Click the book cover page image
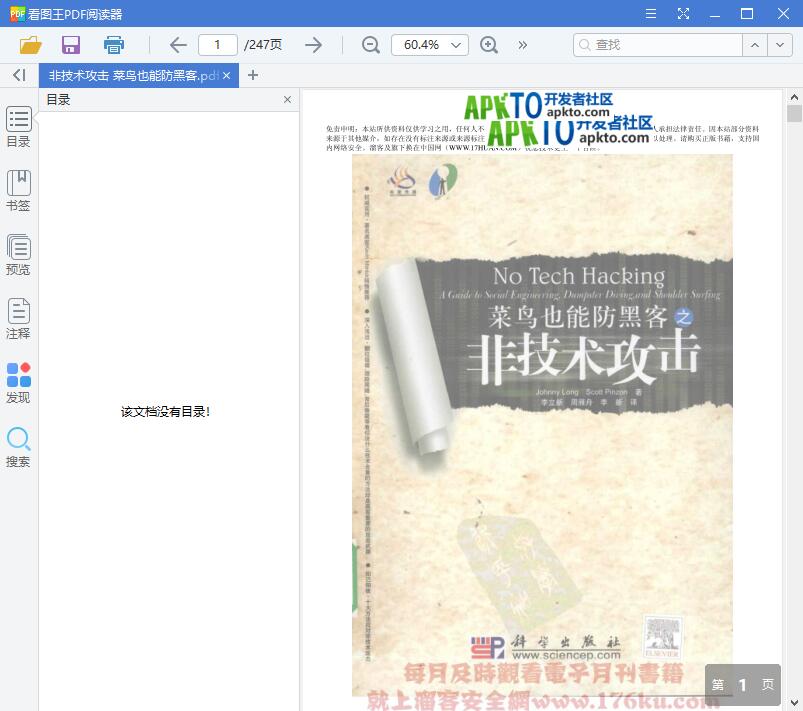Screen dimensions: 803x711 pos(542,425)
